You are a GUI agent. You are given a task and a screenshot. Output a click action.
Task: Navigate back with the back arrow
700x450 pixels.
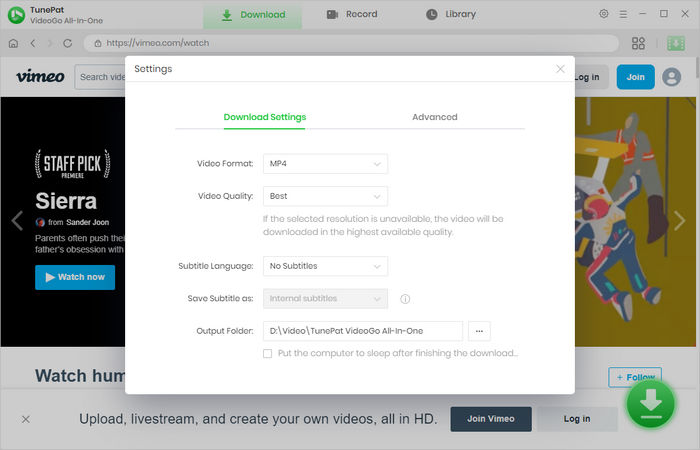tap(33, 43)
